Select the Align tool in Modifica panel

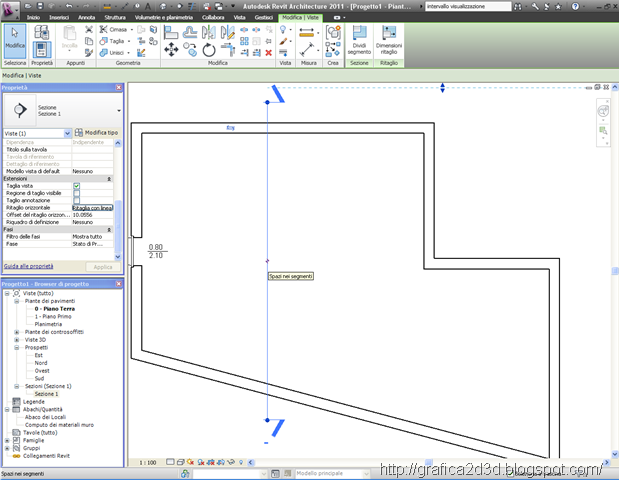[x=171, y=32]
